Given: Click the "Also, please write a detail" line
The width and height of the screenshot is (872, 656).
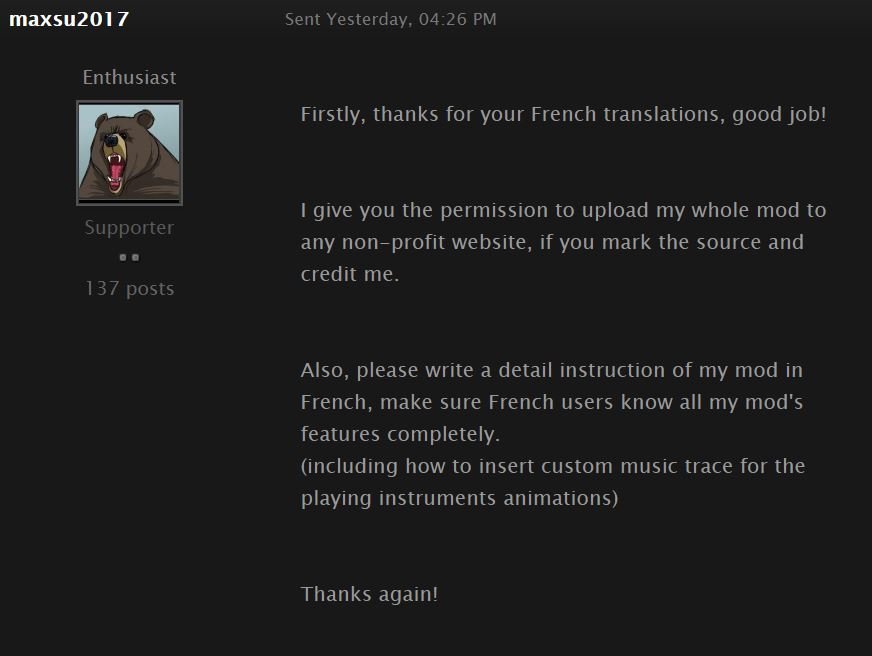Looking at the screenshot, I should point(552,371).
